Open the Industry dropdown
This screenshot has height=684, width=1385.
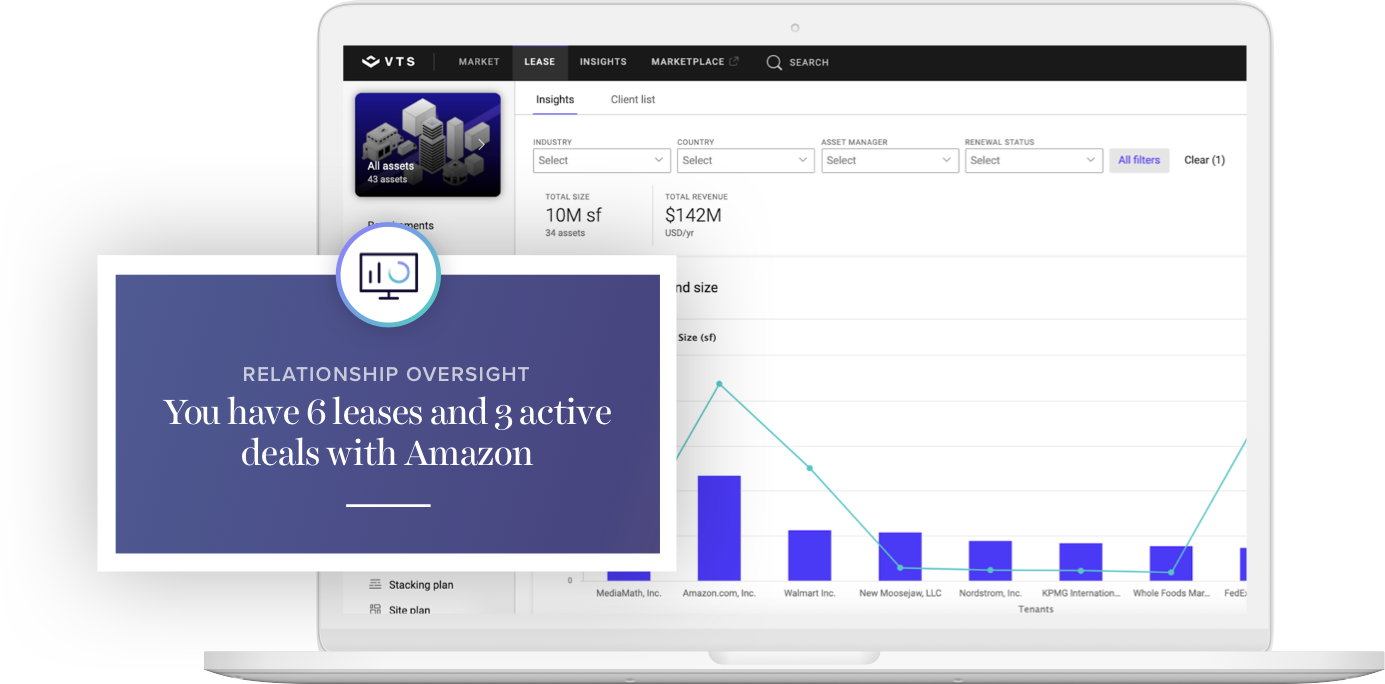(601, 160)
